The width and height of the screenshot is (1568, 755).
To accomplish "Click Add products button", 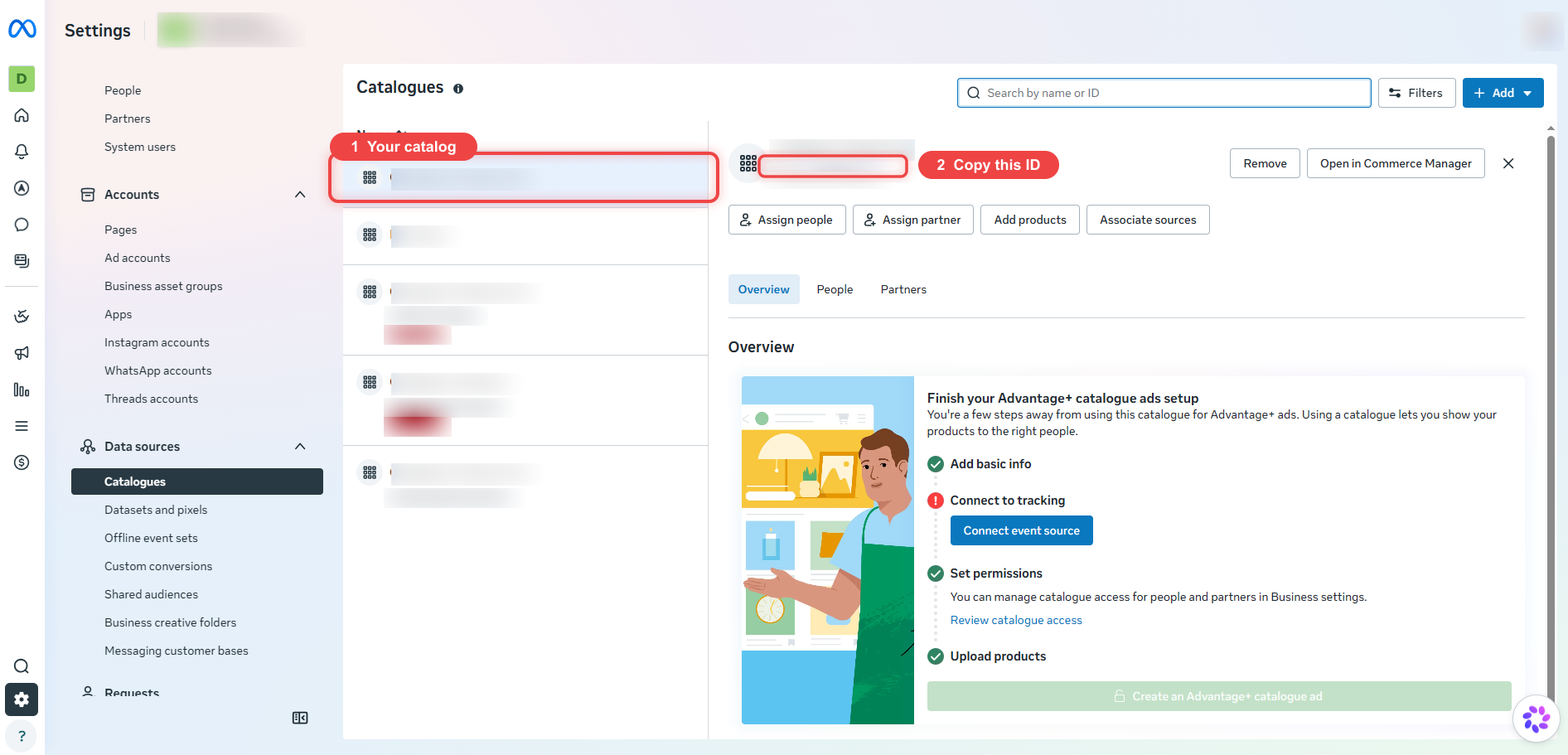I will point(1030,220).
